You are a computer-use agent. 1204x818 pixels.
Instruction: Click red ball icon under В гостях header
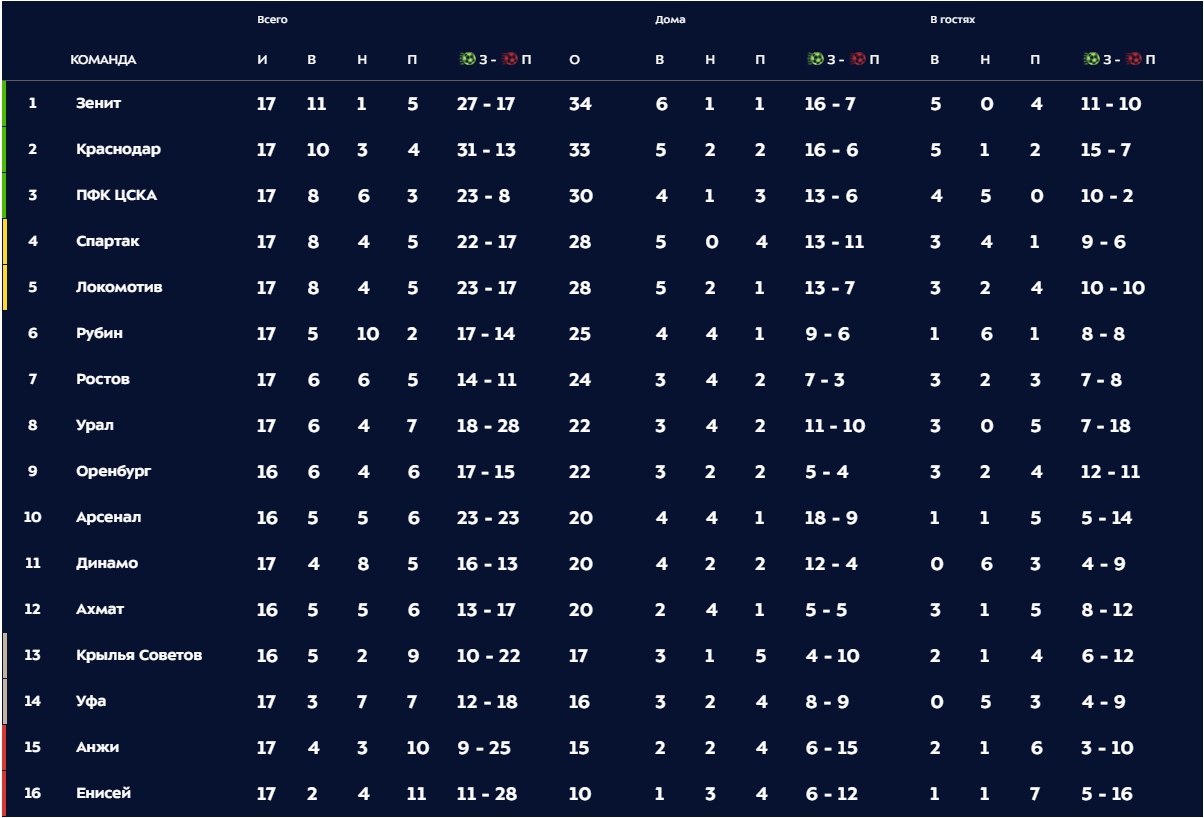pyautogui.click(x=1134, y=59)
